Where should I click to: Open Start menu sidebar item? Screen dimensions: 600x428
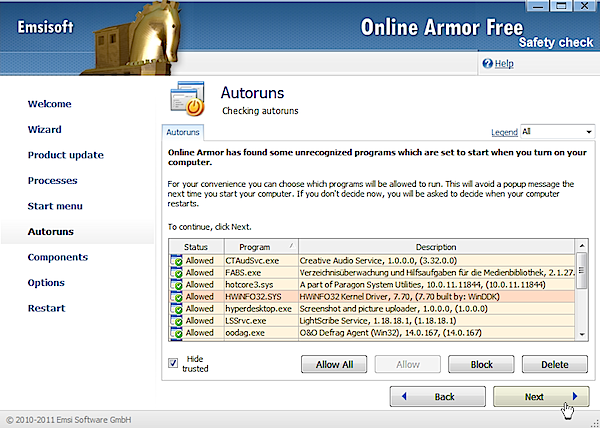coord(55,206)
